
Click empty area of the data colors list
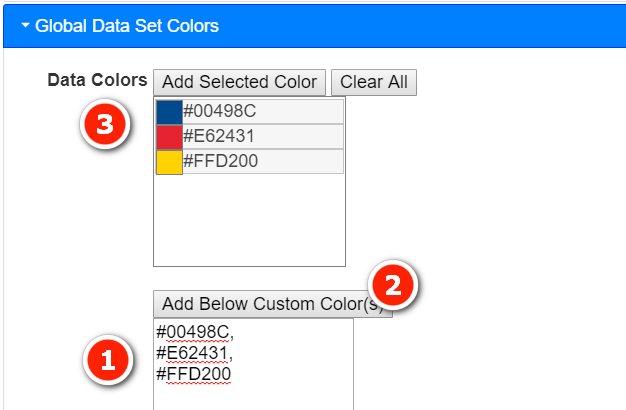tap(250, 220)
